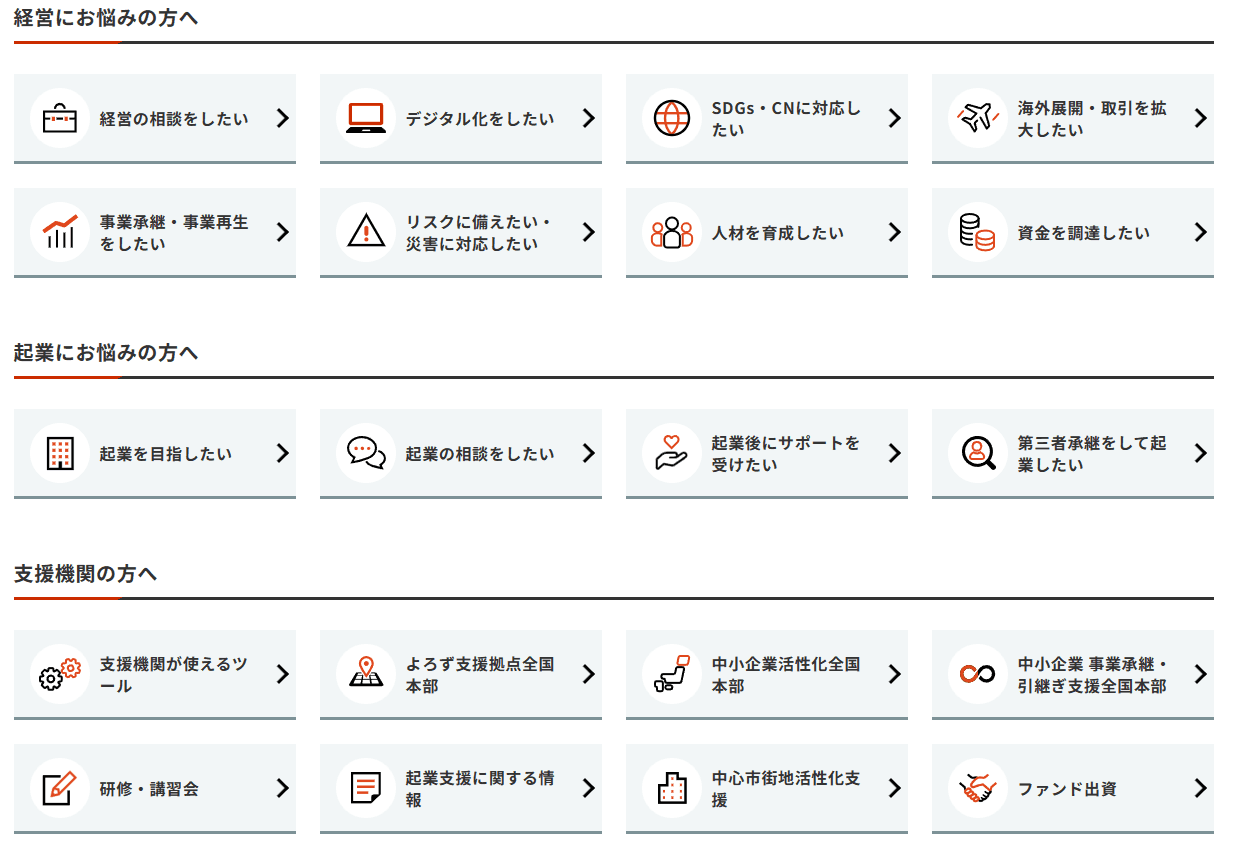Click the infinity icon for 事業承継・引継ぎ支援
Screen dimensions: 1238x842
coord(977,674)
